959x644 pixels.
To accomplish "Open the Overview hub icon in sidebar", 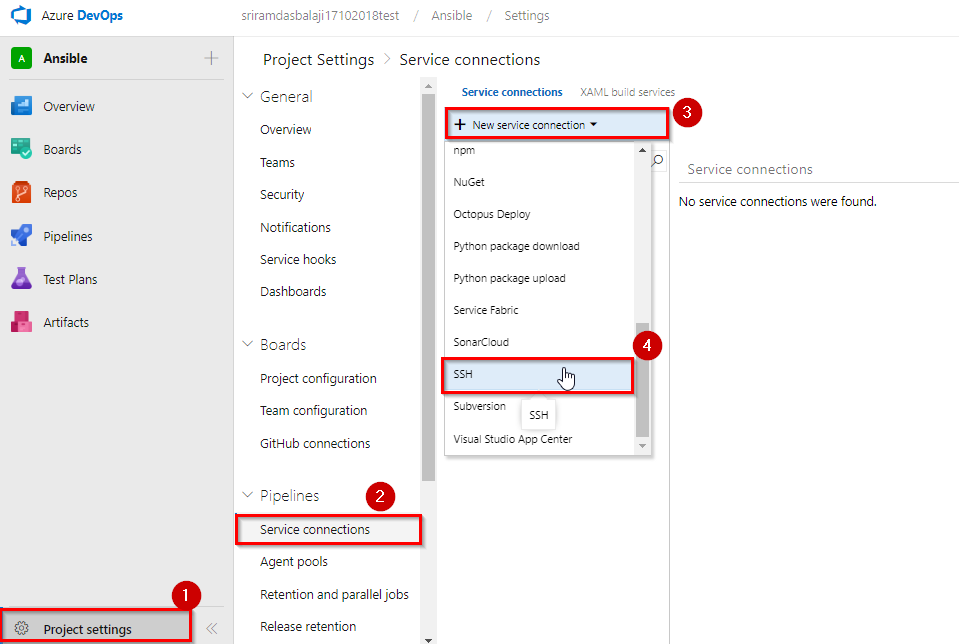I will [21, 106].
